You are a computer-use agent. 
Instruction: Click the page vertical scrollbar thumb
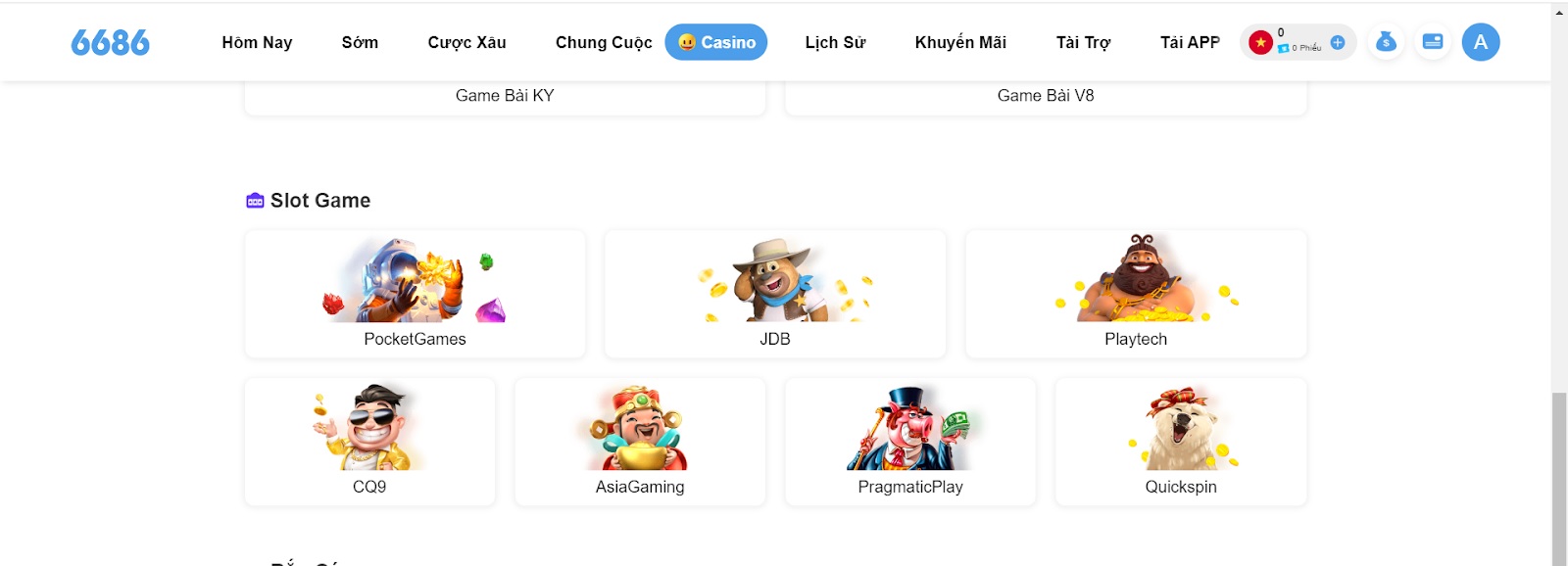1559,478
